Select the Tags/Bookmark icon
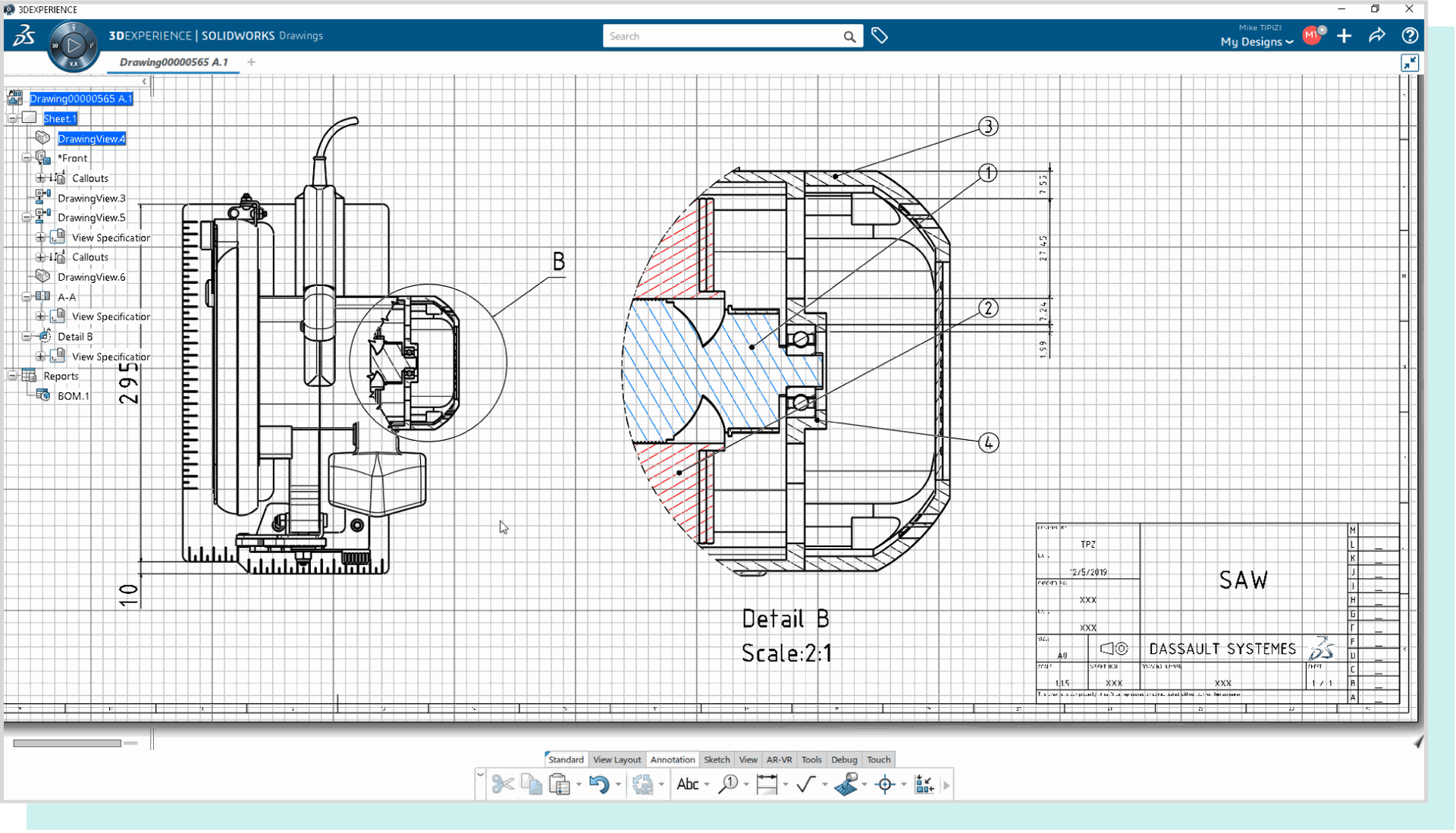The image size is (1456, 833). 880,36
